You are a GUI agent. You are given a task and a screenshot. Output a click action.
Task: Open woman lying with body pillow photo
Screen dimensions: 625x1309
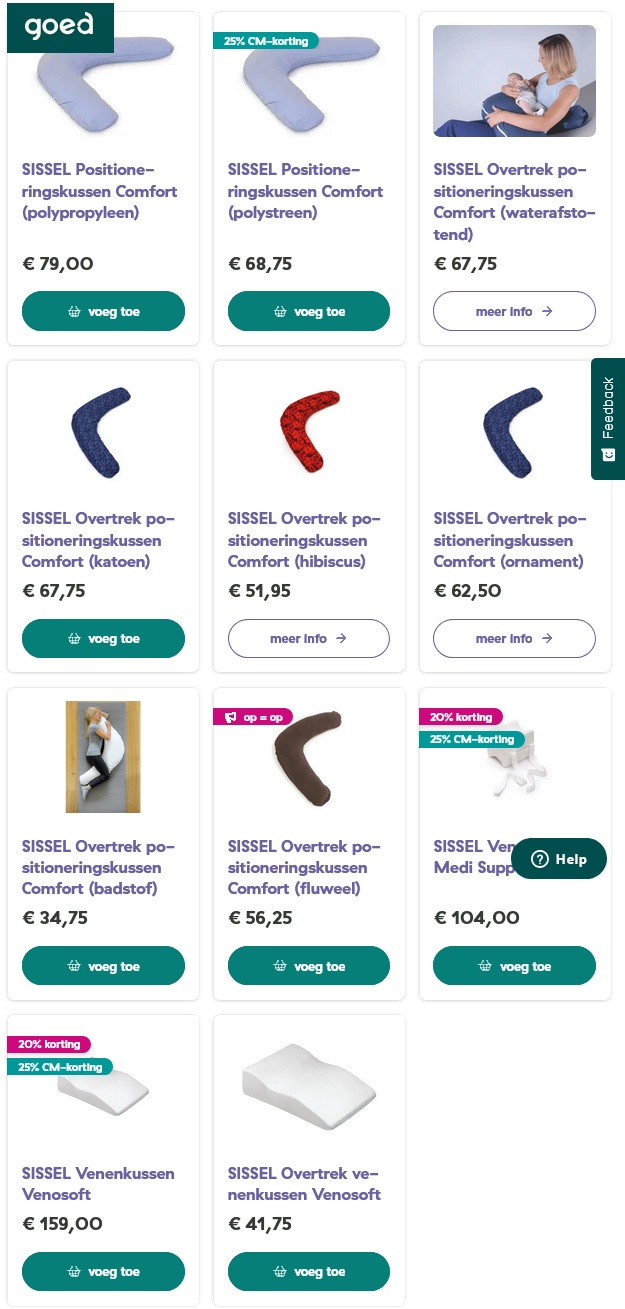pyautogui.click(x=103, y=756)
